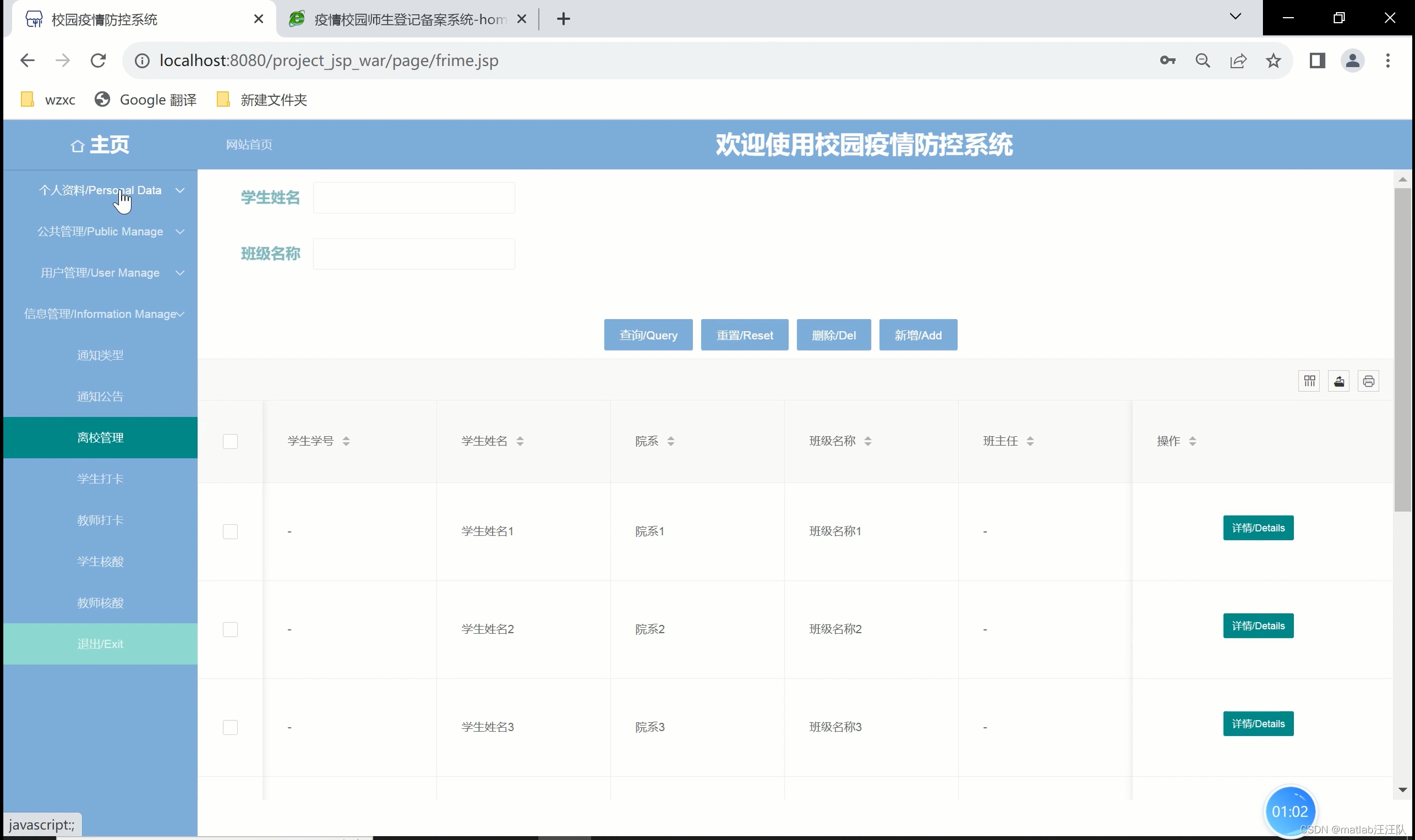Open browser zoom magnifier icon

tap(1203, 61)
